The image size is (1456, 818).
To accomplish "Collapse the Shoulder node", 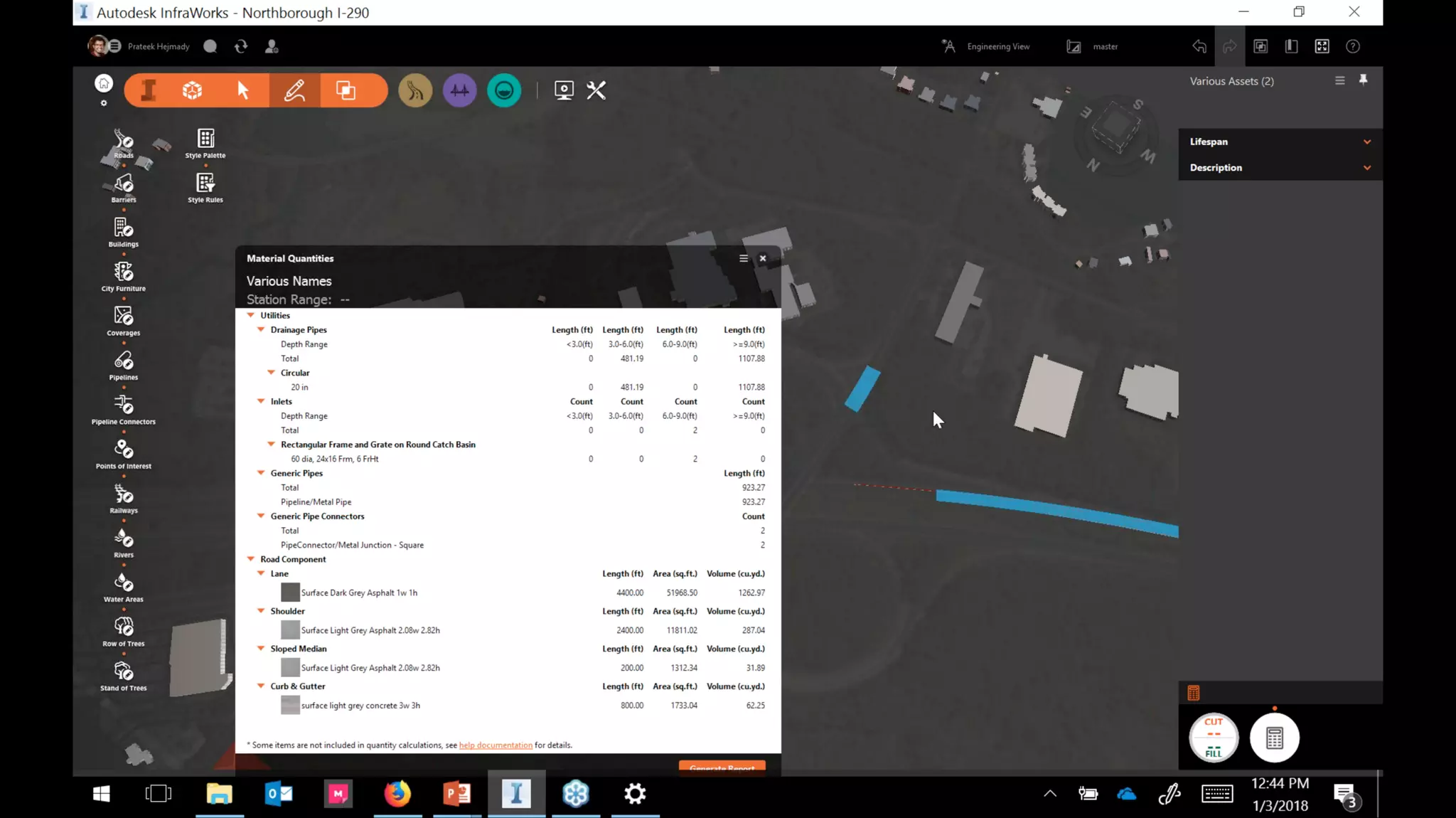I will [261, 611].
